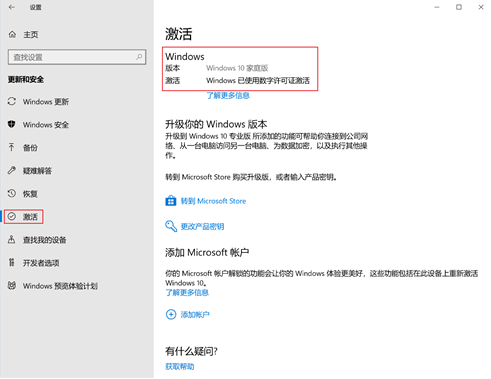Open the Windows 安全 section

[x=46, y=125]
